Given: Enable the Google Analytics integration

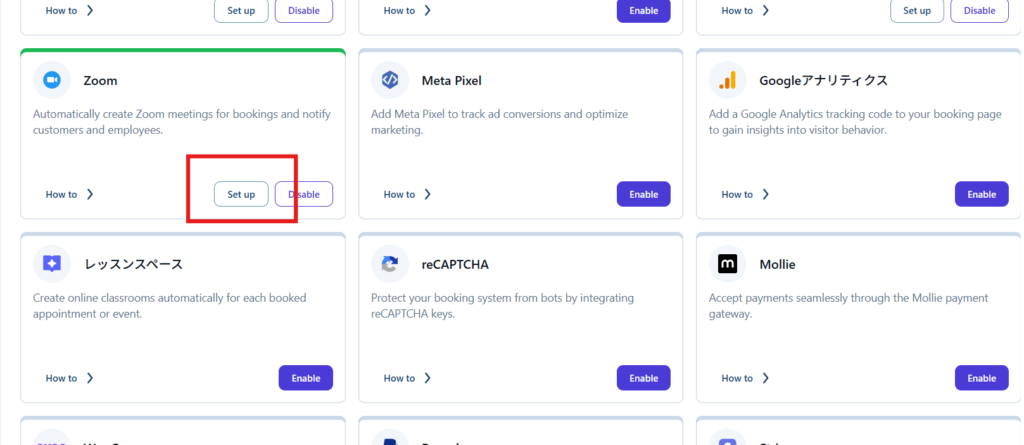Looking at the screenshot, I should [x=981, y=194].
